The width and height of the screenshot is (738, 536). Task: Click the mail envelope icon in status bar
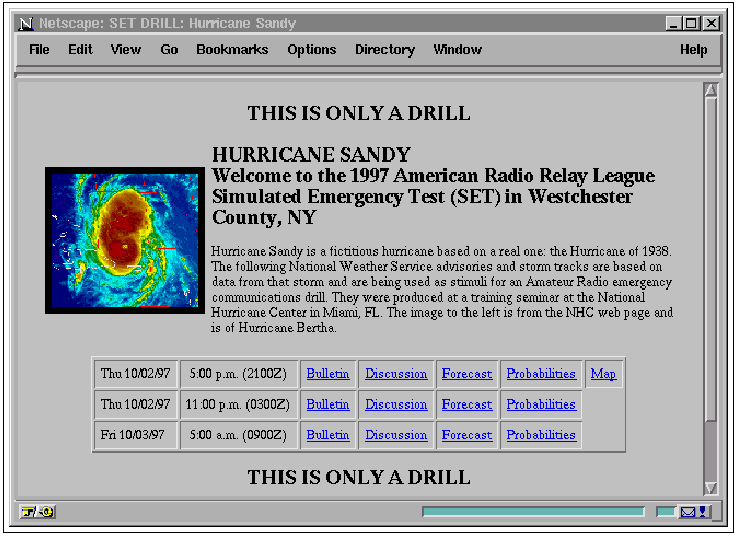(x=689, y=512)
